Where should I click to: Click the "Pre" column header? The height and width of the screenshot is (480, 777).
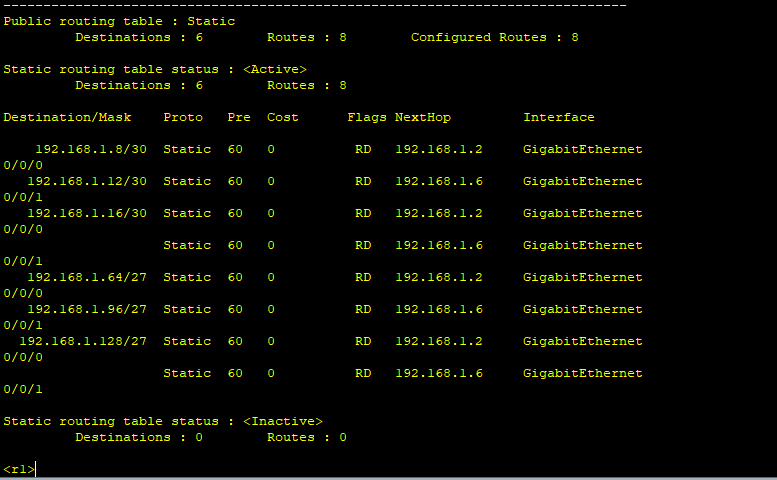click(x=239, y=117)
